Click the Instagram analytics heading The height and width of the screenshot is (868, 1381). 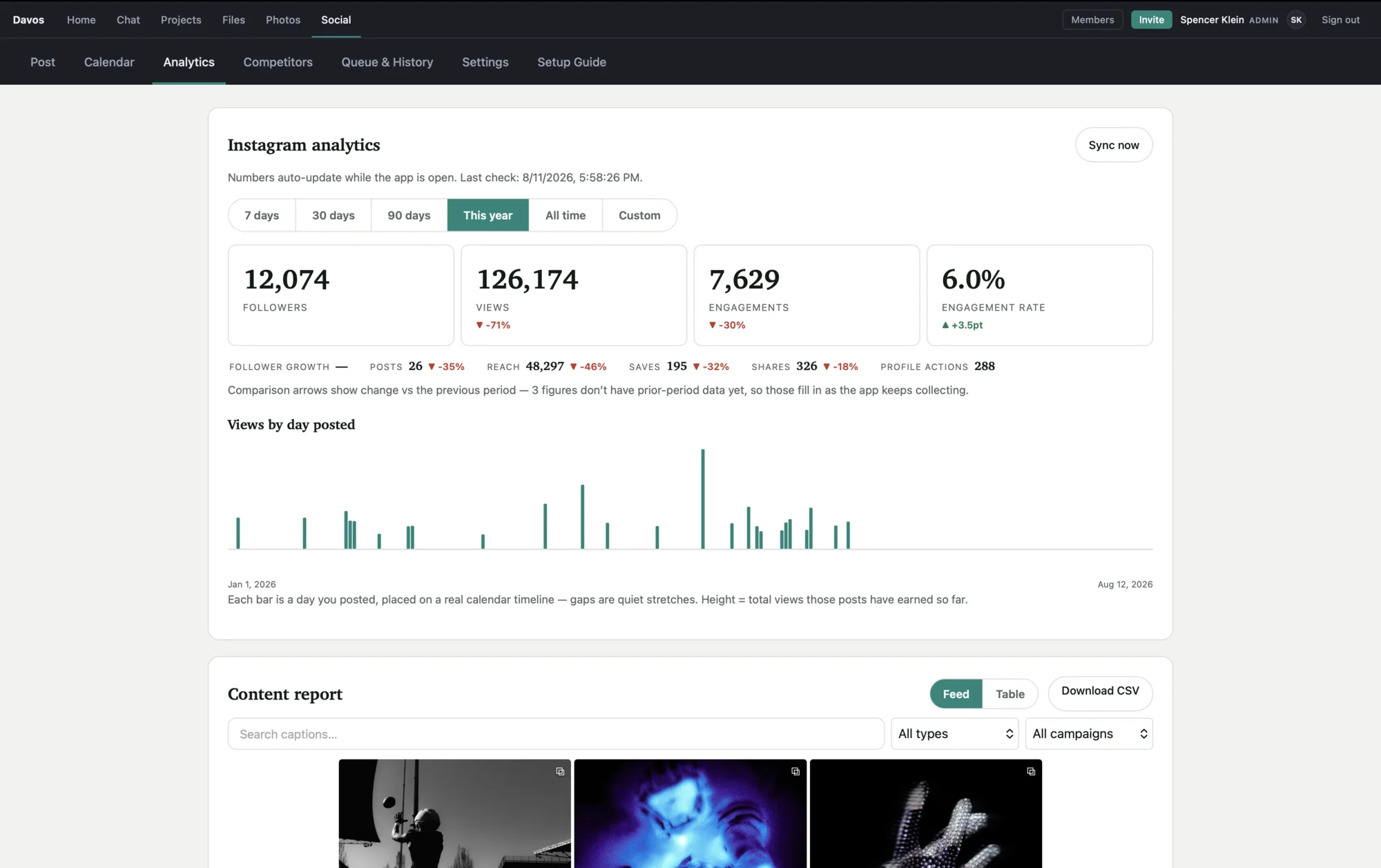pos(304,145)
